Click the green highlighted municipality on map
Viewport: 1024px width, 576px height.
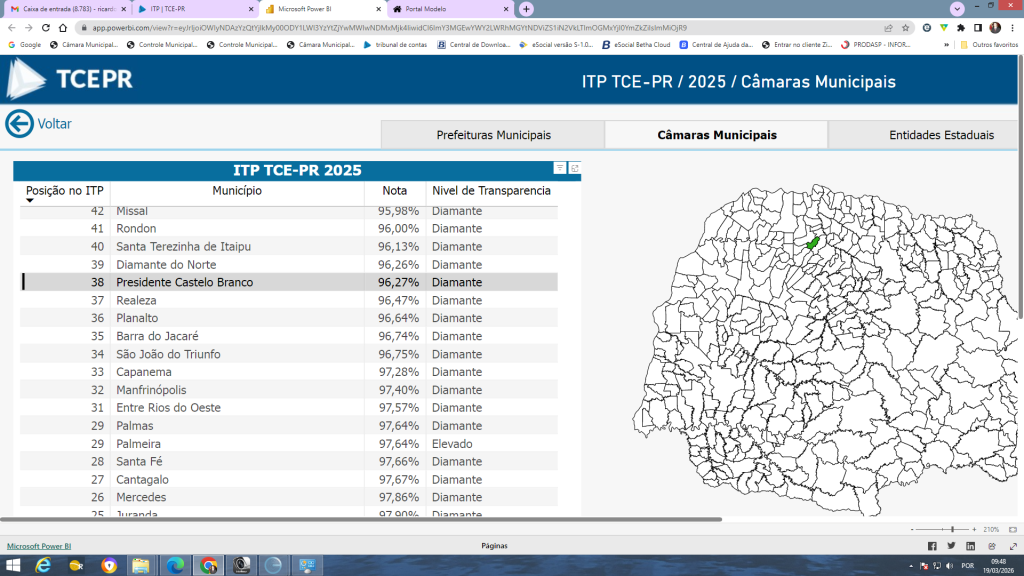coord(813,244)
